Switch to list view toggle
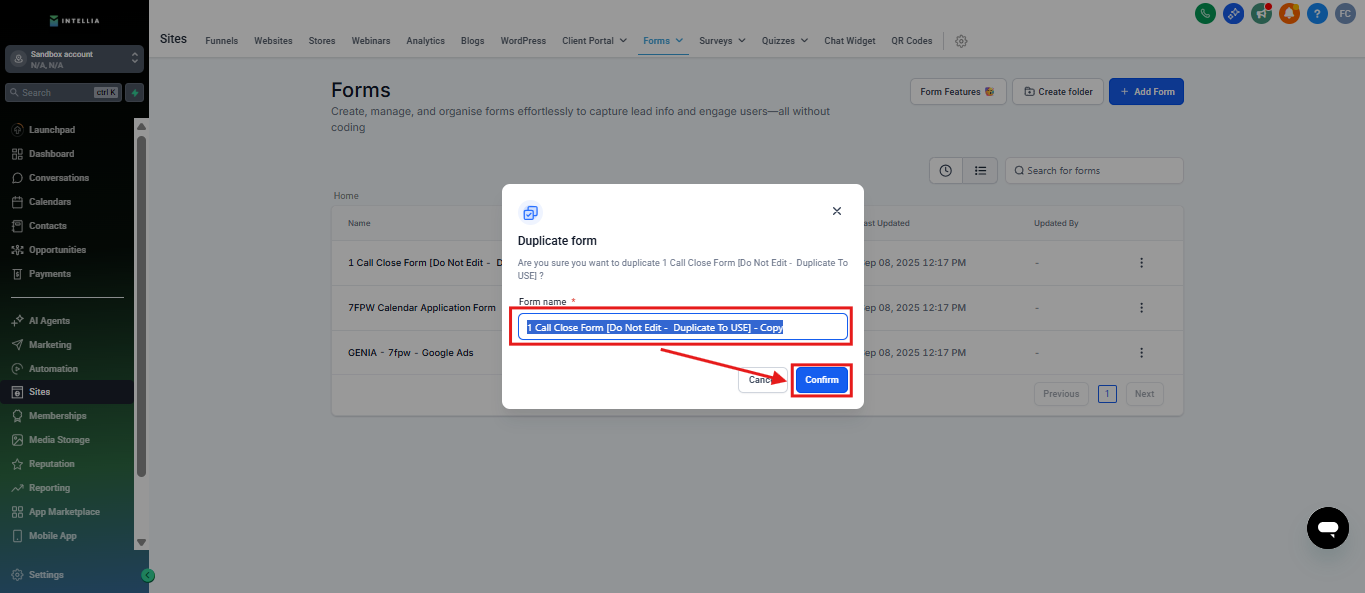1365x593 pixels. pyautogui.click(x=980, y=171)
